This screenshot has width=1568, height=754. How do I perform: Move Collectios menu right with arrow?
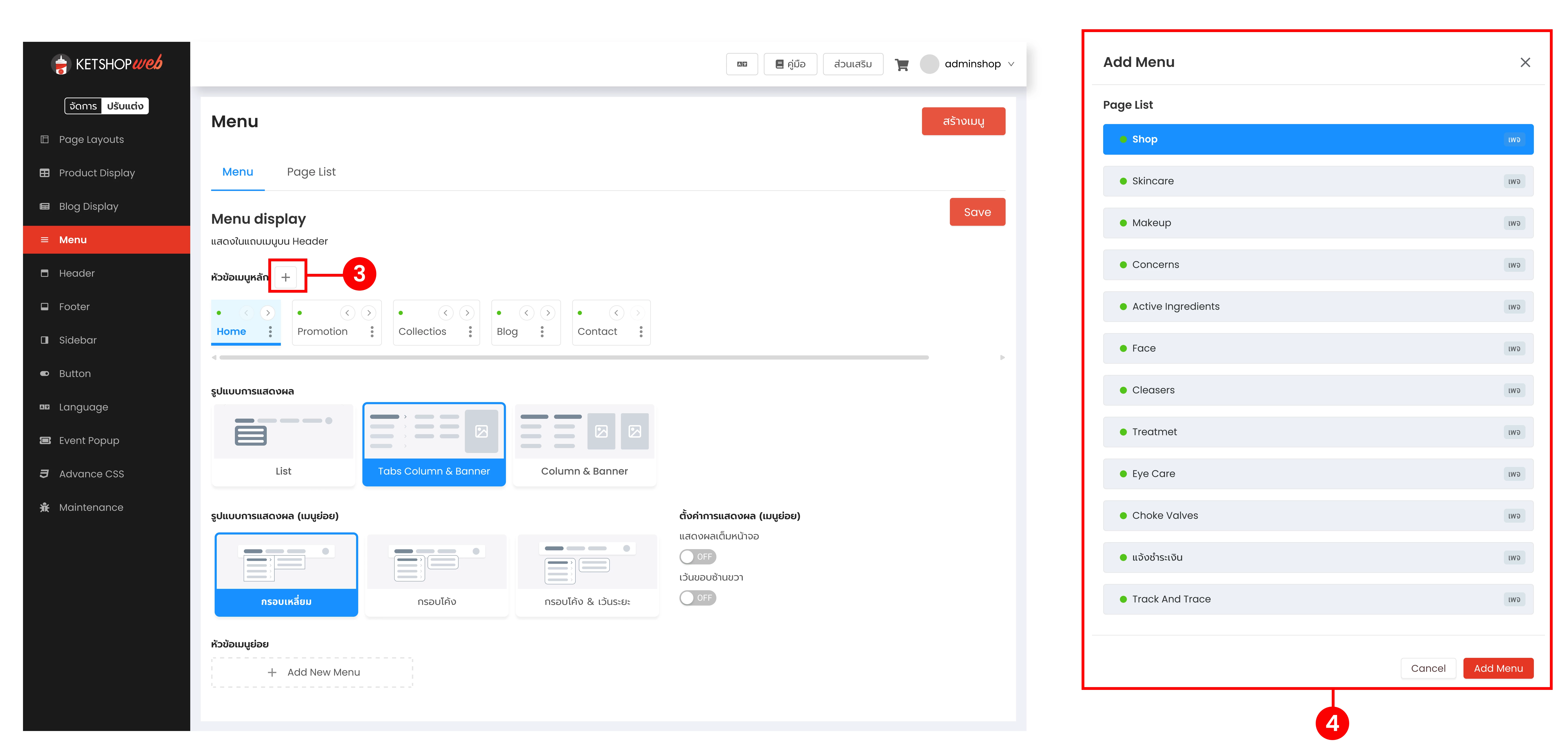tap(467, 313)
